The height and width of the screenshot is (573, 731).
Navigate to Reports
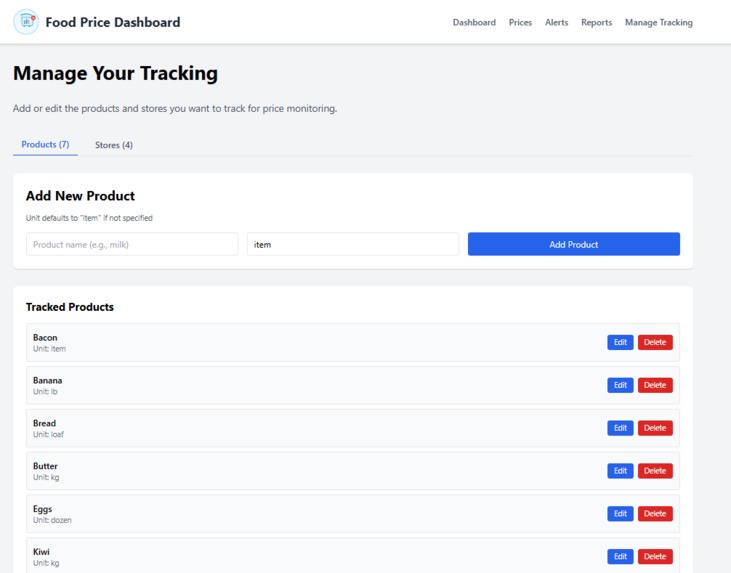click(x=596, y=22)
